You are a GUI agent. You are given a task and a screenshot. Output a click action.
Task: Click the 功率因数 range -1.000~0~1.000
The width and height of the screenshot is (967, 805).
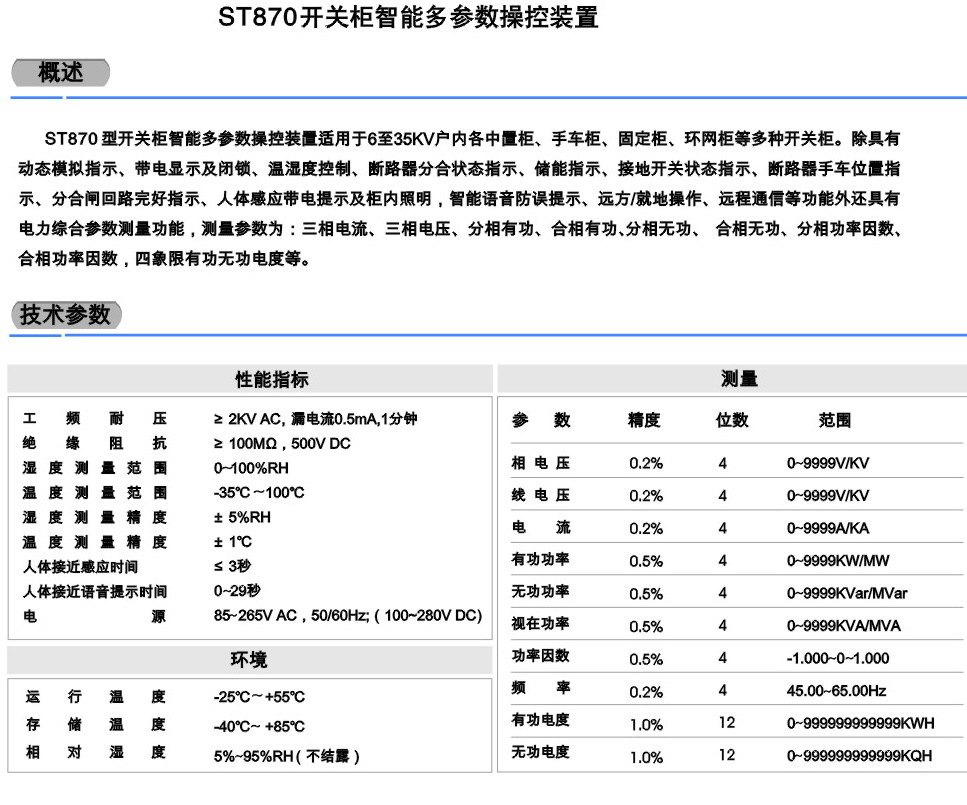pos(837,659)
